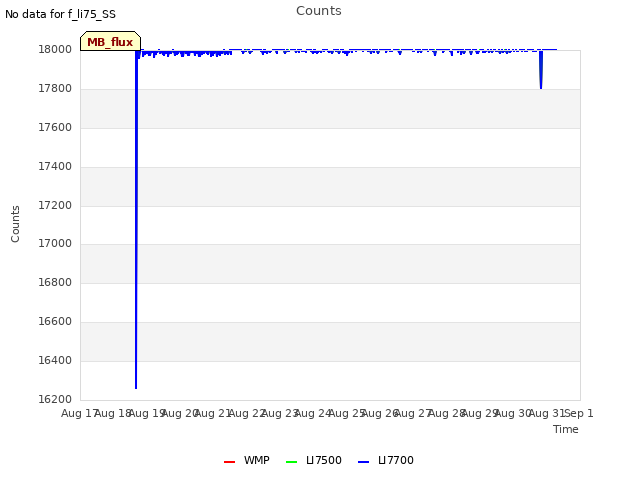
Task: Toggle the LI7500 legend entry
Action: click(314, 460)
